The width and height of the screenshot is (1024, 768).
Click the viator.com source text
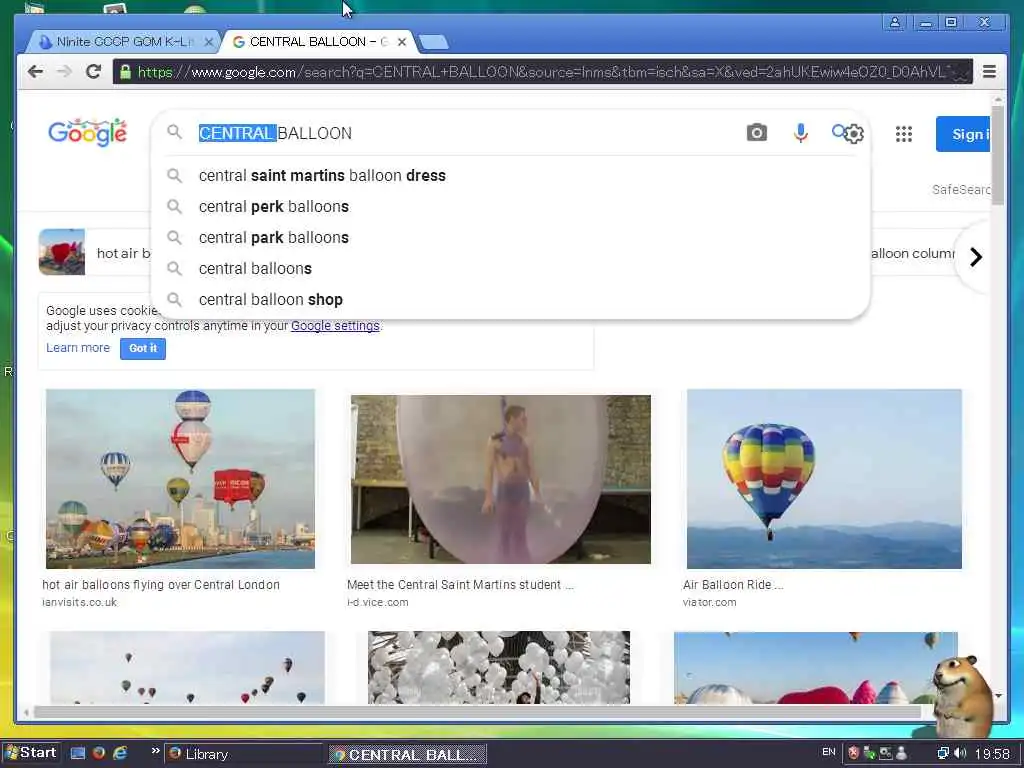(709, 602)
